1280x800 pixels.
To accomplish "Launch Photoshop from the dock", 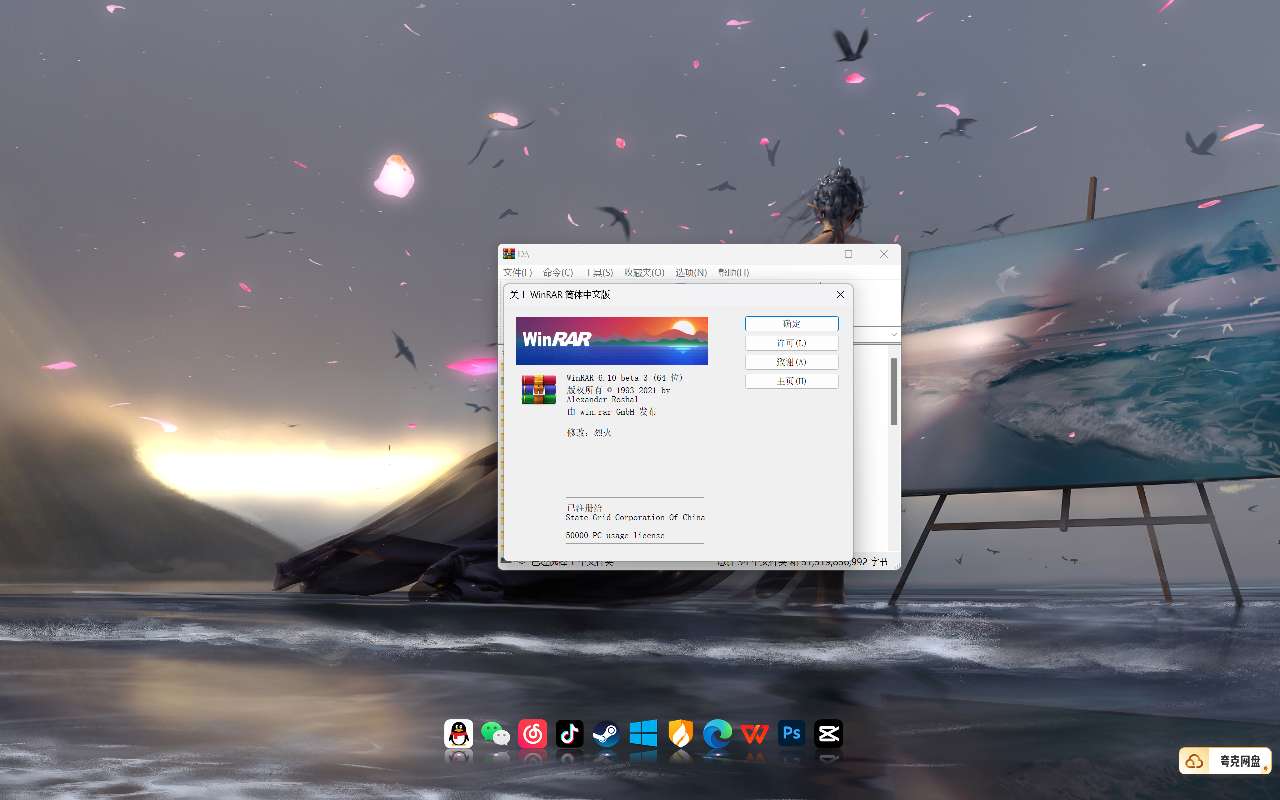I will [791, 734].
